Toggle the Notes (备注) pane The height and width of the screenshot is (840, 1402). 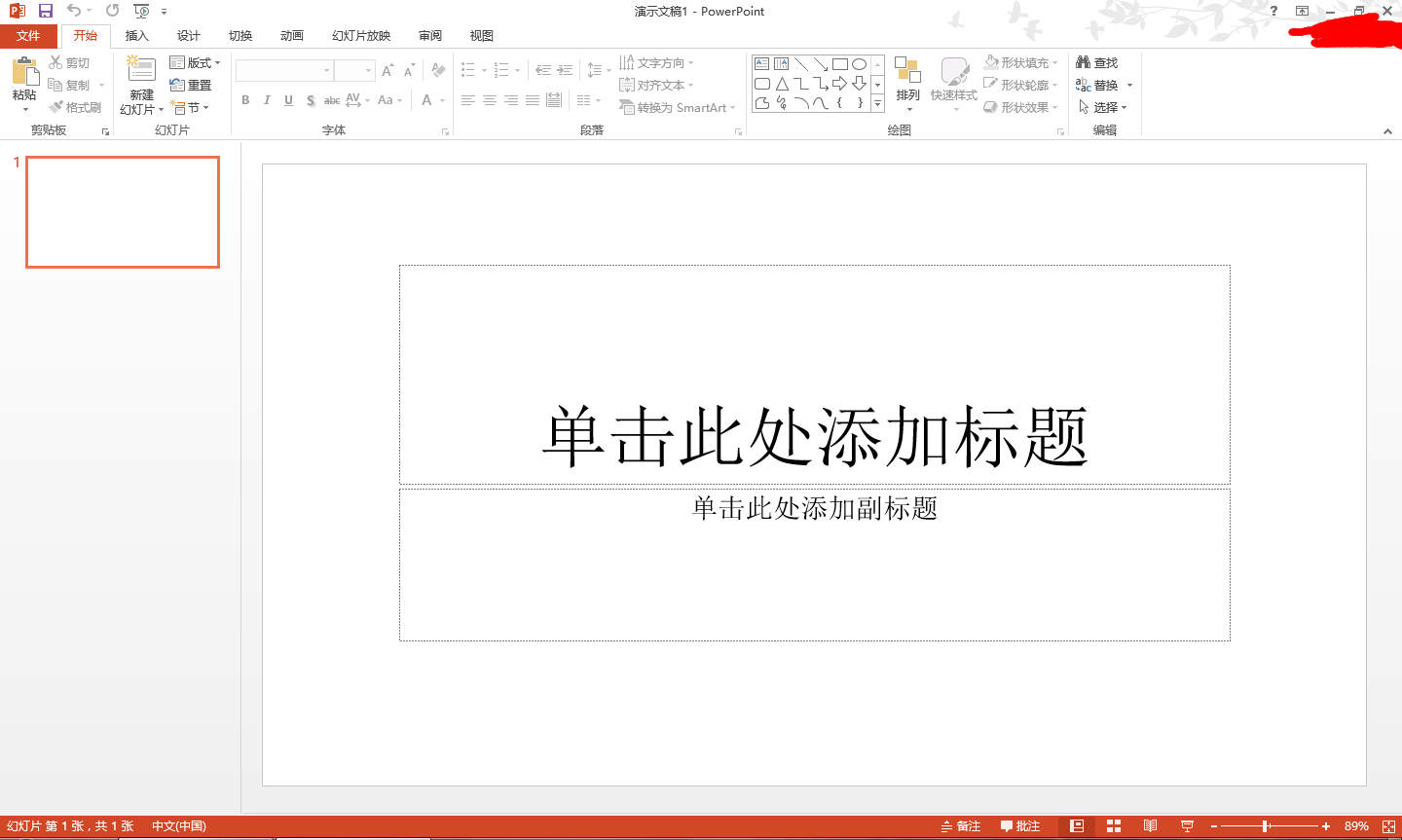[960, 826]
